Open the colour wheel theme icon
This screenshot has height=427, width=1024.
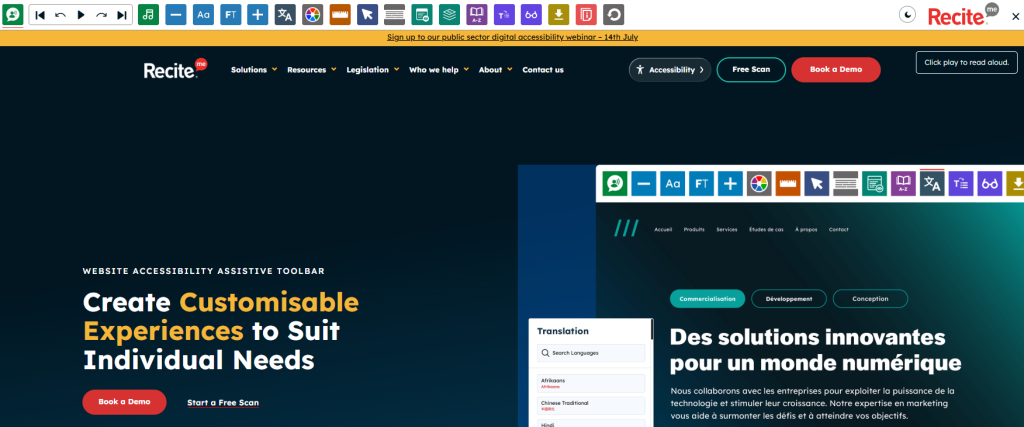(x=313, y=14)
